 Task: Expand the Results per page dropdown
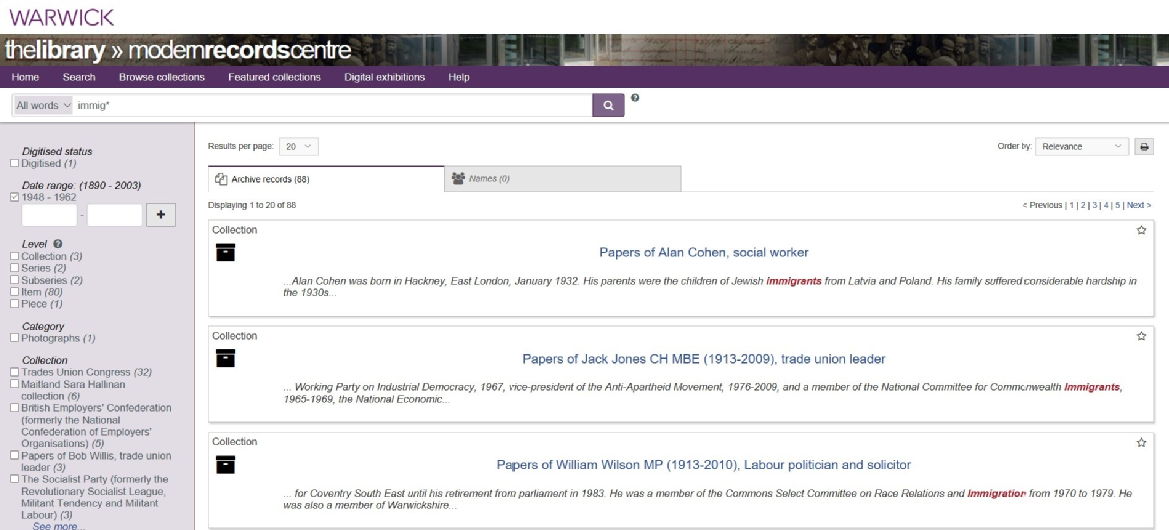[x=299, y=146]
